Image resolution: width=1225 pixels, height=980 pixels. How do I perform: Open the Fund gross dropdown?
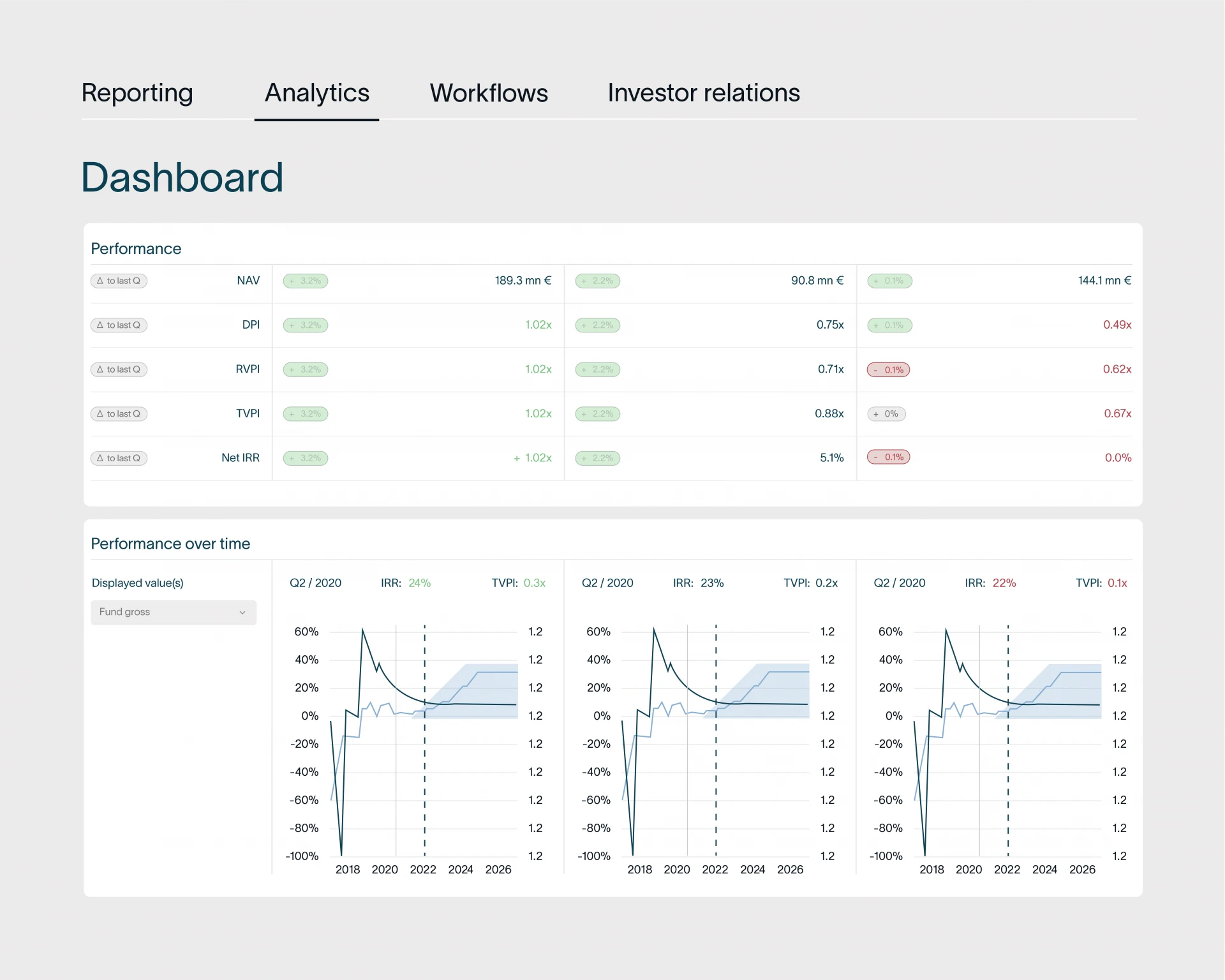pos(173,612)
